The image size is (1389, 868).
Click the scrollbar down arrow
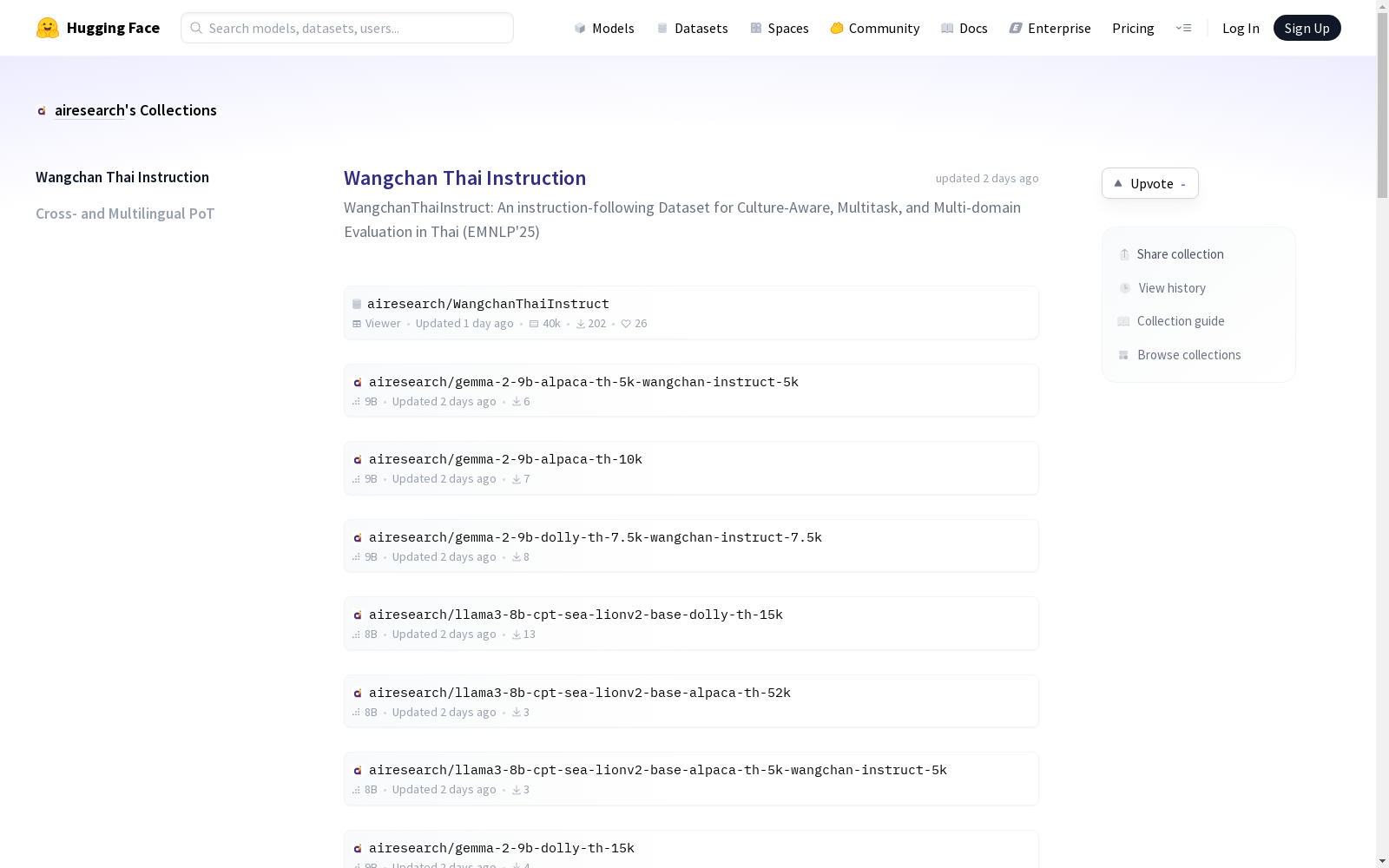(x=1382, y=861)
